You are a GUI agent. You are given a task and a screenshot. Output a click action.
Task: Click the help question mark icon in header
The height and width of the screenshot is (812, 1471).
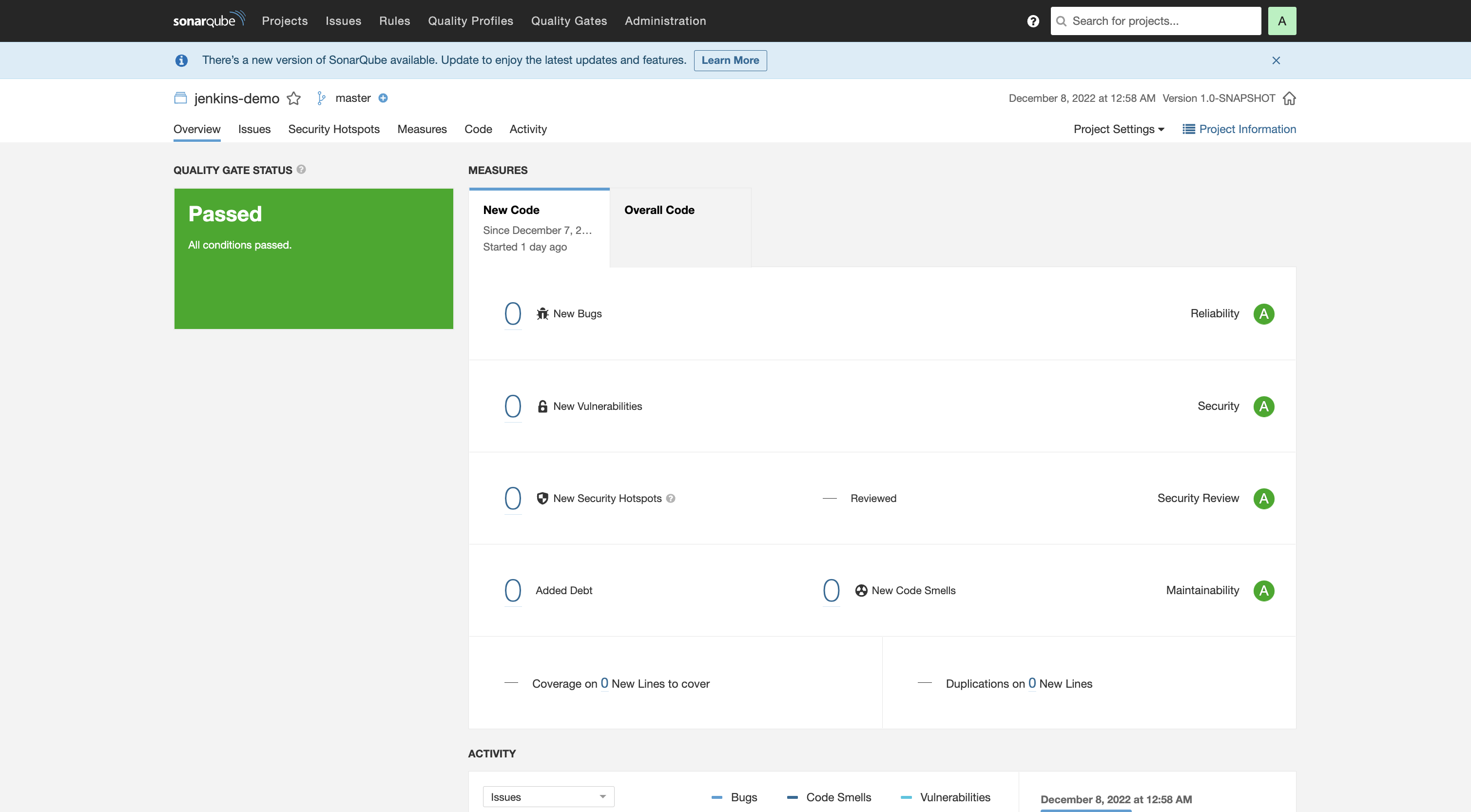[1032, 21]
